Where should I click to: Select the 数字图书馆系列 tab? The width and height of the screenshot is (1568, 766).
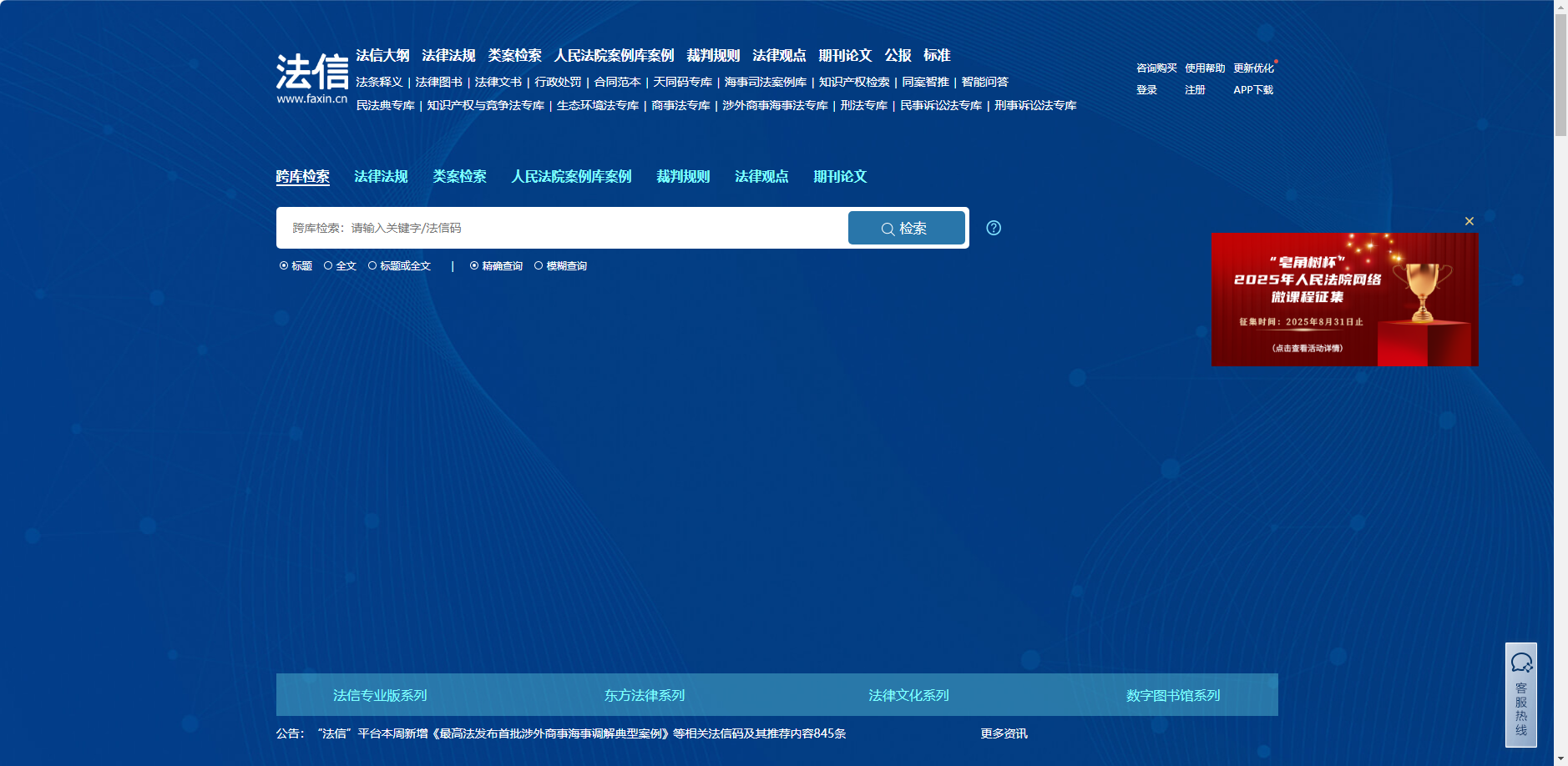click(x=1173, y=695)
